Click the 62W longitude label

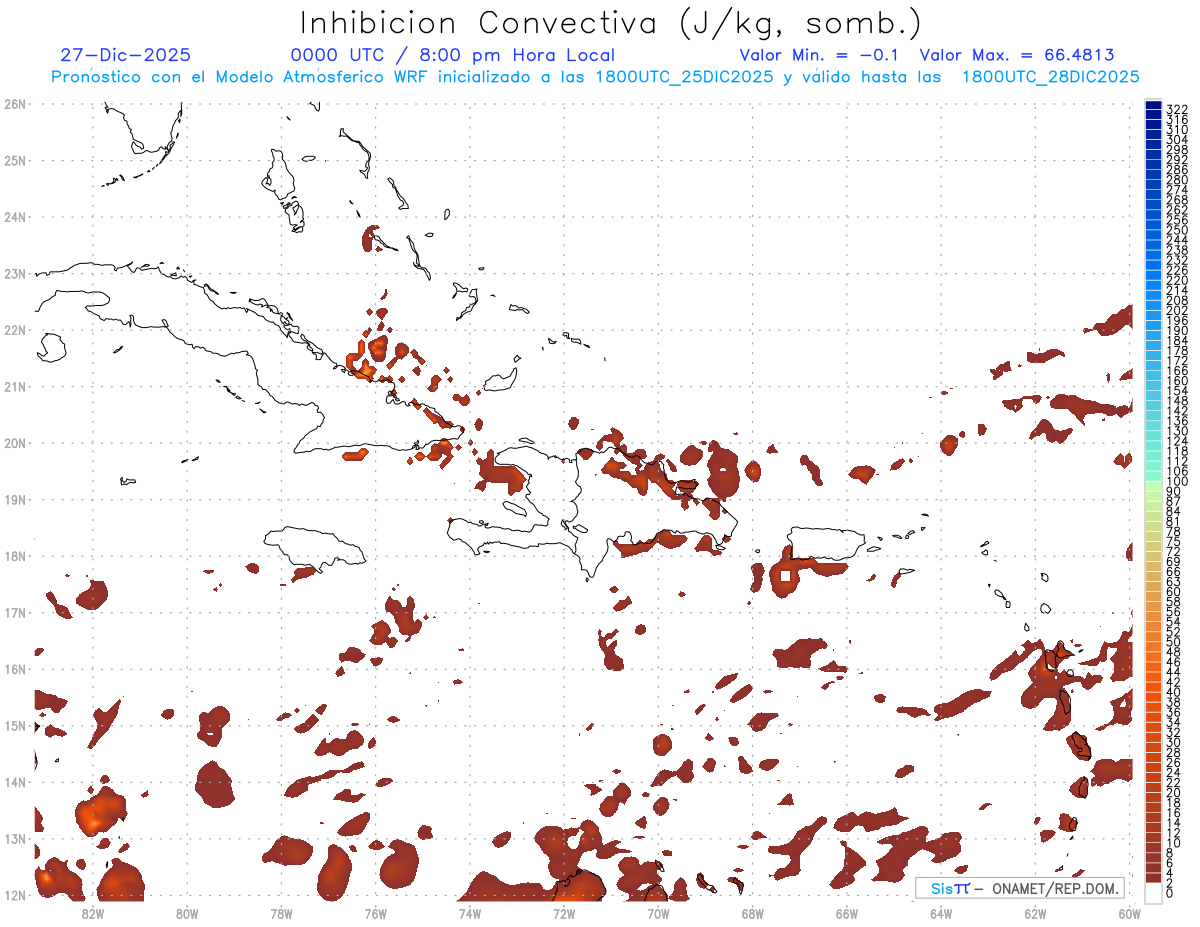point(1035,913)
